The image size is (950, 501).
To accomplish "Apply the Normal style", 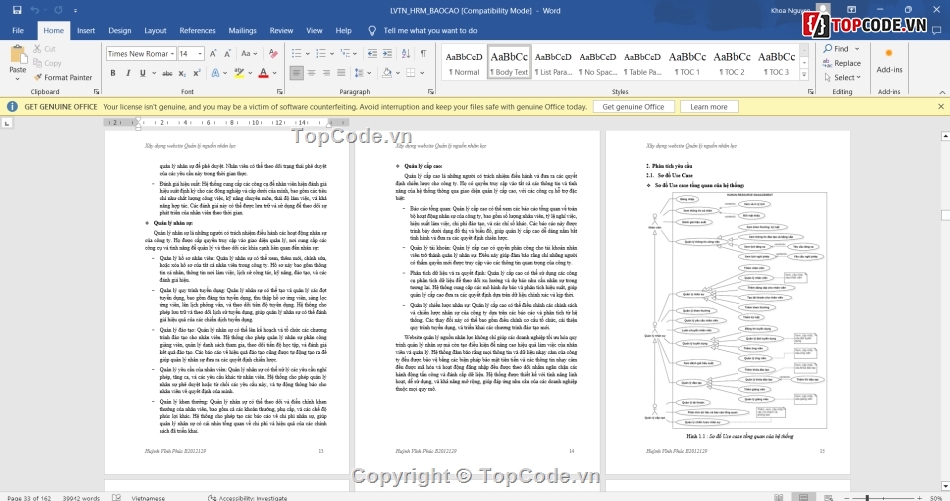I will click(x=464, y=62).
